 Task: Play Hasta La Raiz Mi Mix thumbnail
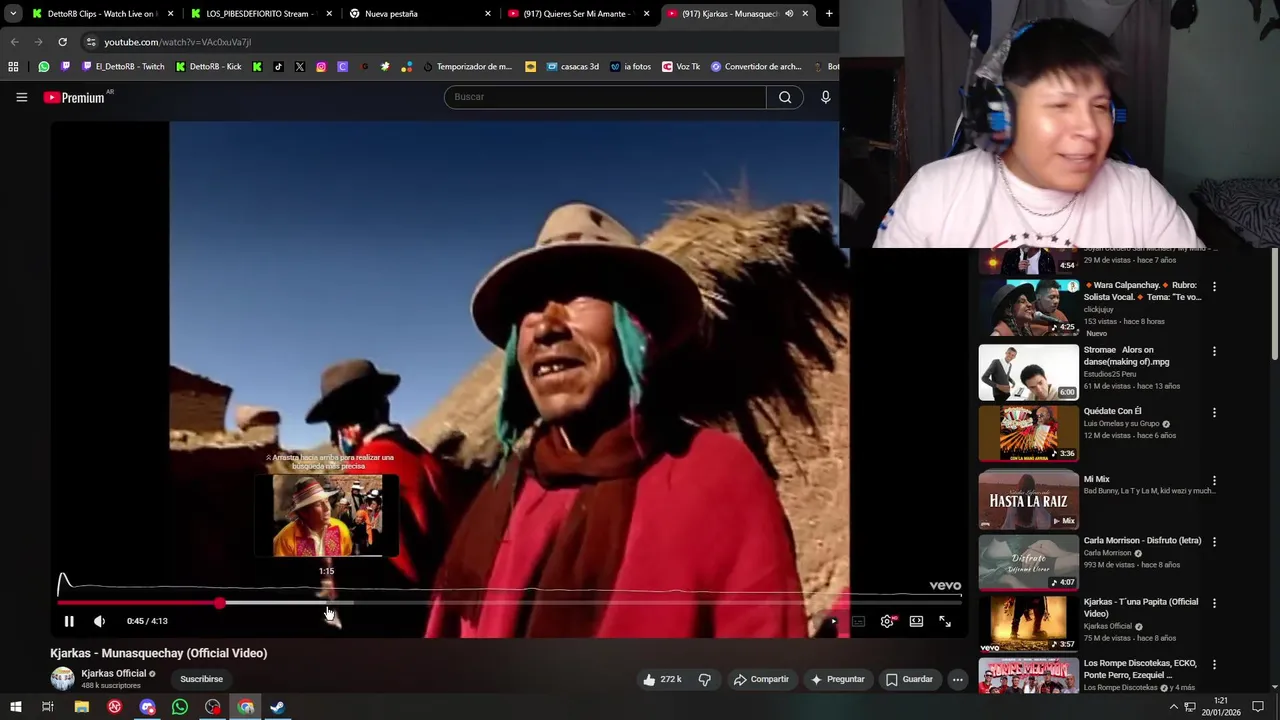[x=1028, y=500]
